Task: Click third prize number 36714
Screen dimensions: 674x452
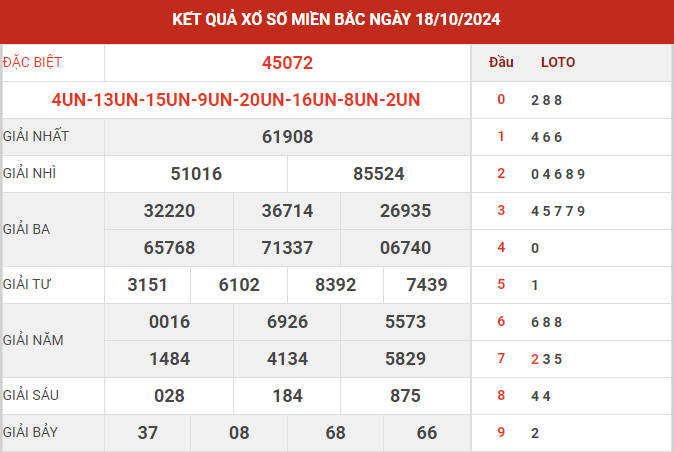Action: 288,211
